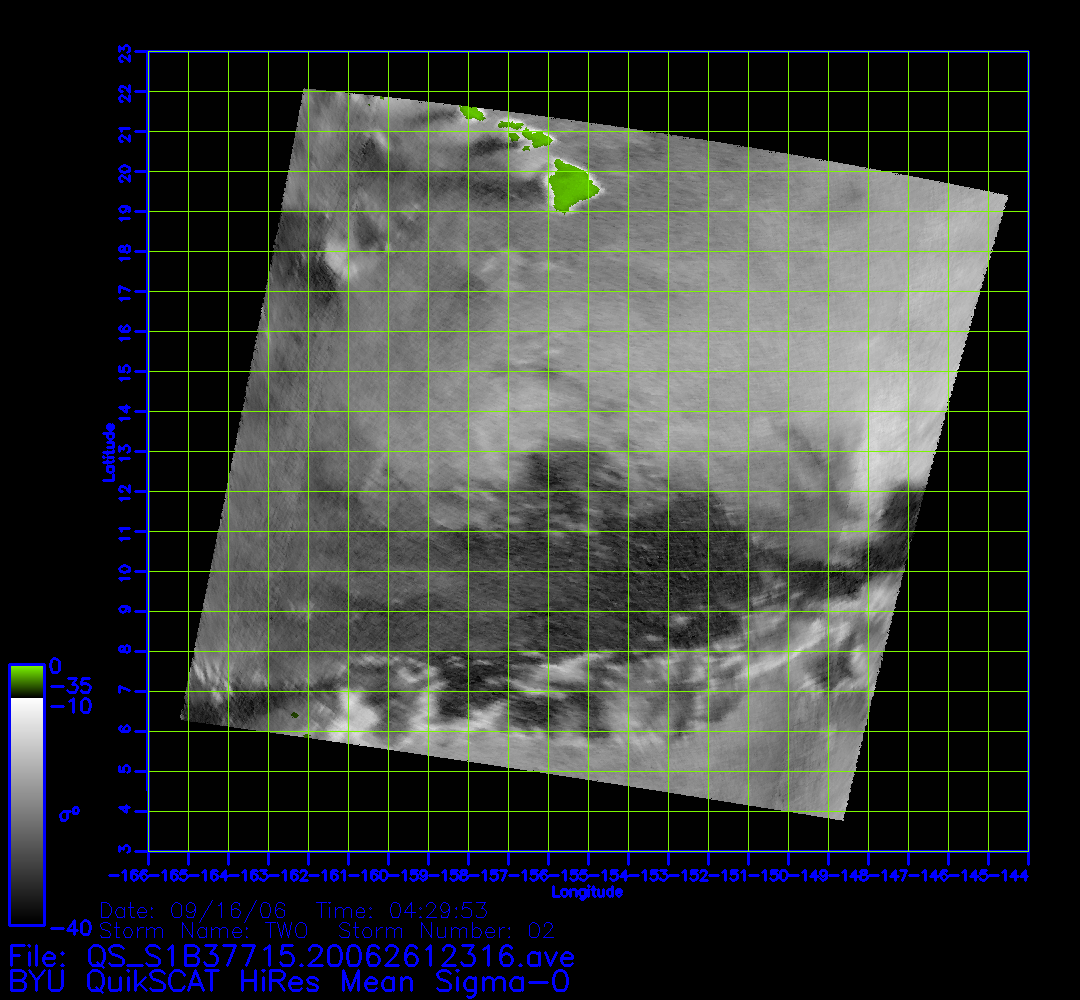Click the small green island near swath bottom-left

tap(294, 715)
